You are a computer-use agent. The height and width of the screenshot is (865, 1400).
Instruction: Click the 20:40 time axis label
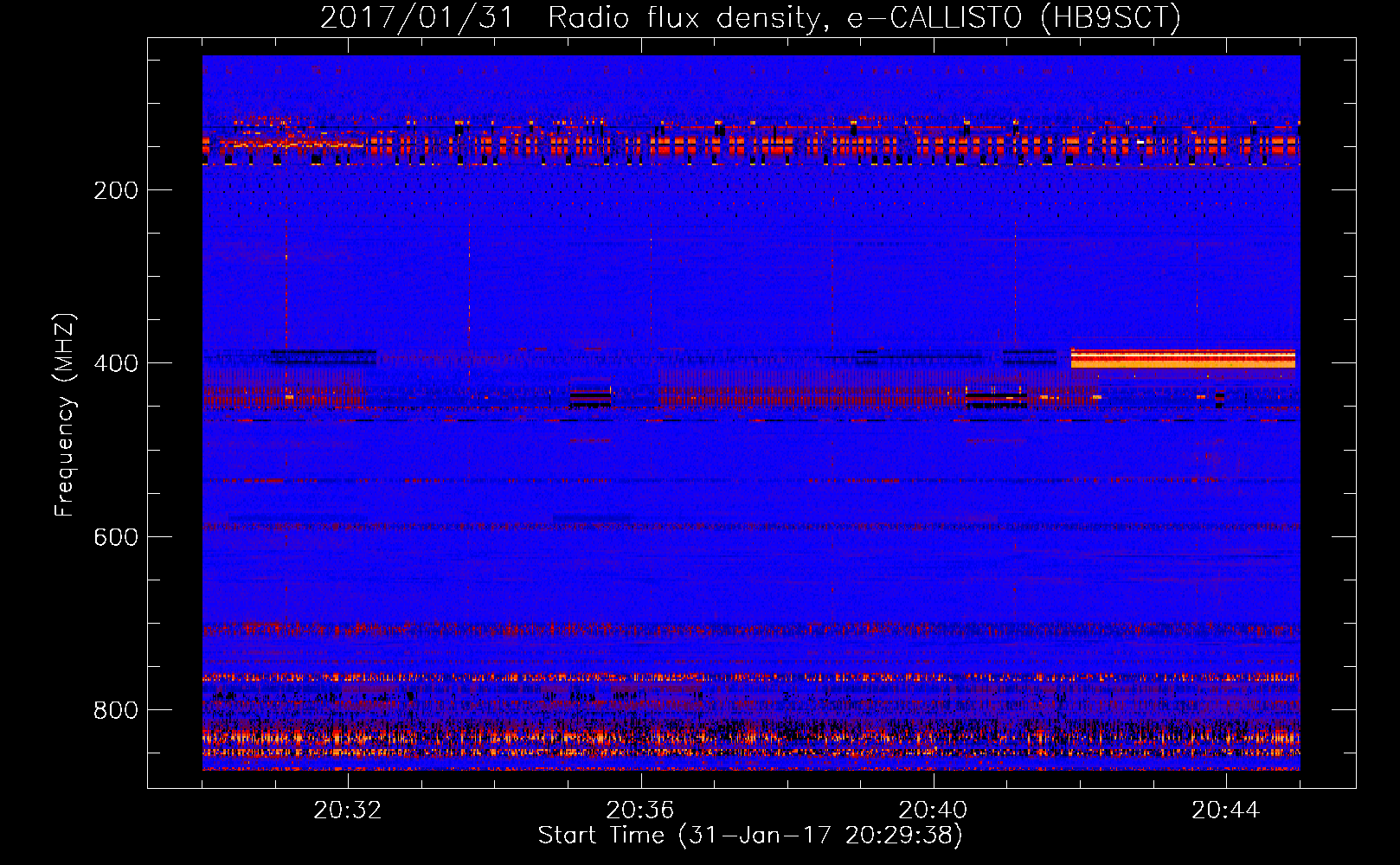point(933,811)
